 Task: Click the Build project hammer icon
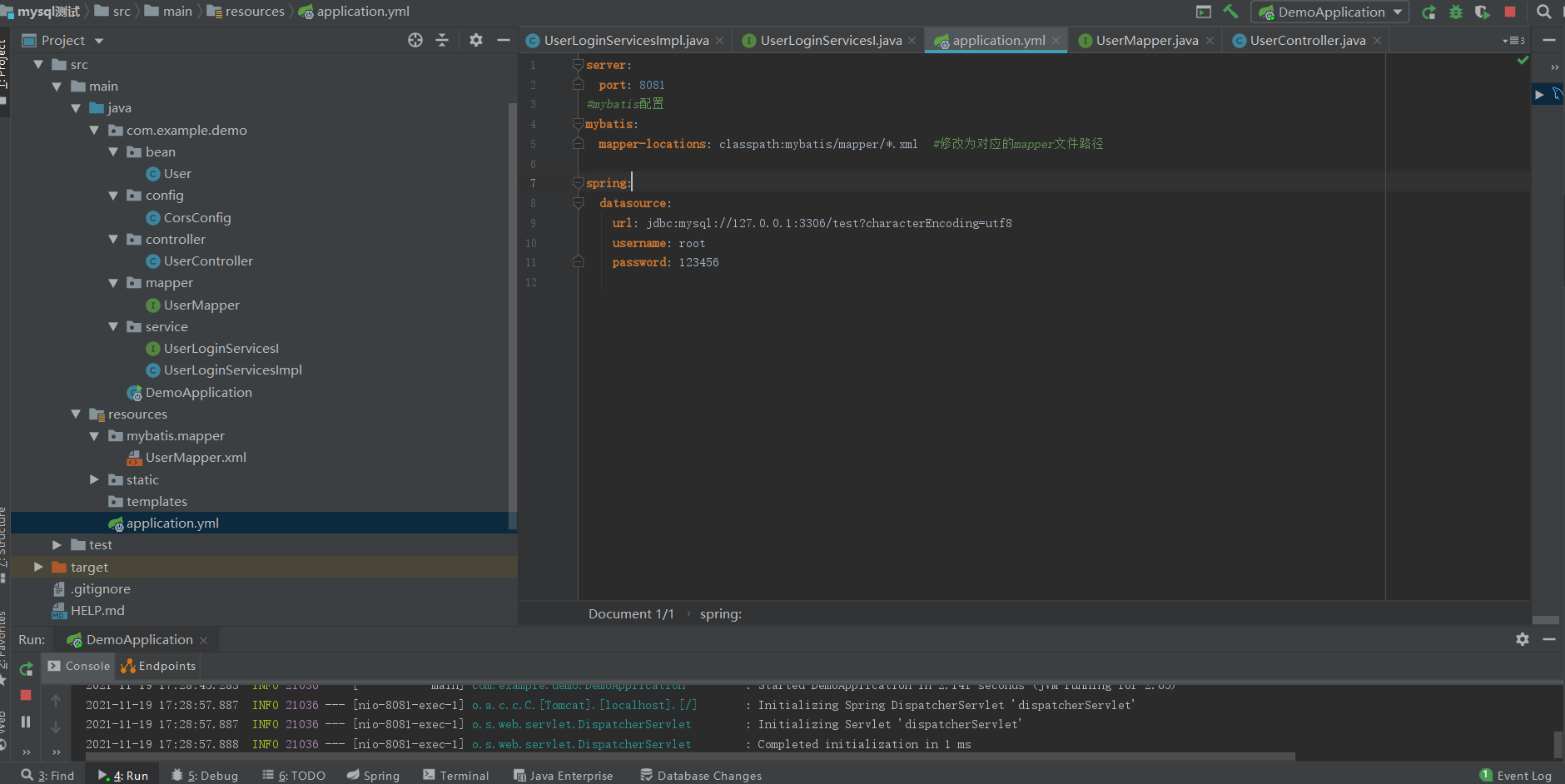point(1230,12)
